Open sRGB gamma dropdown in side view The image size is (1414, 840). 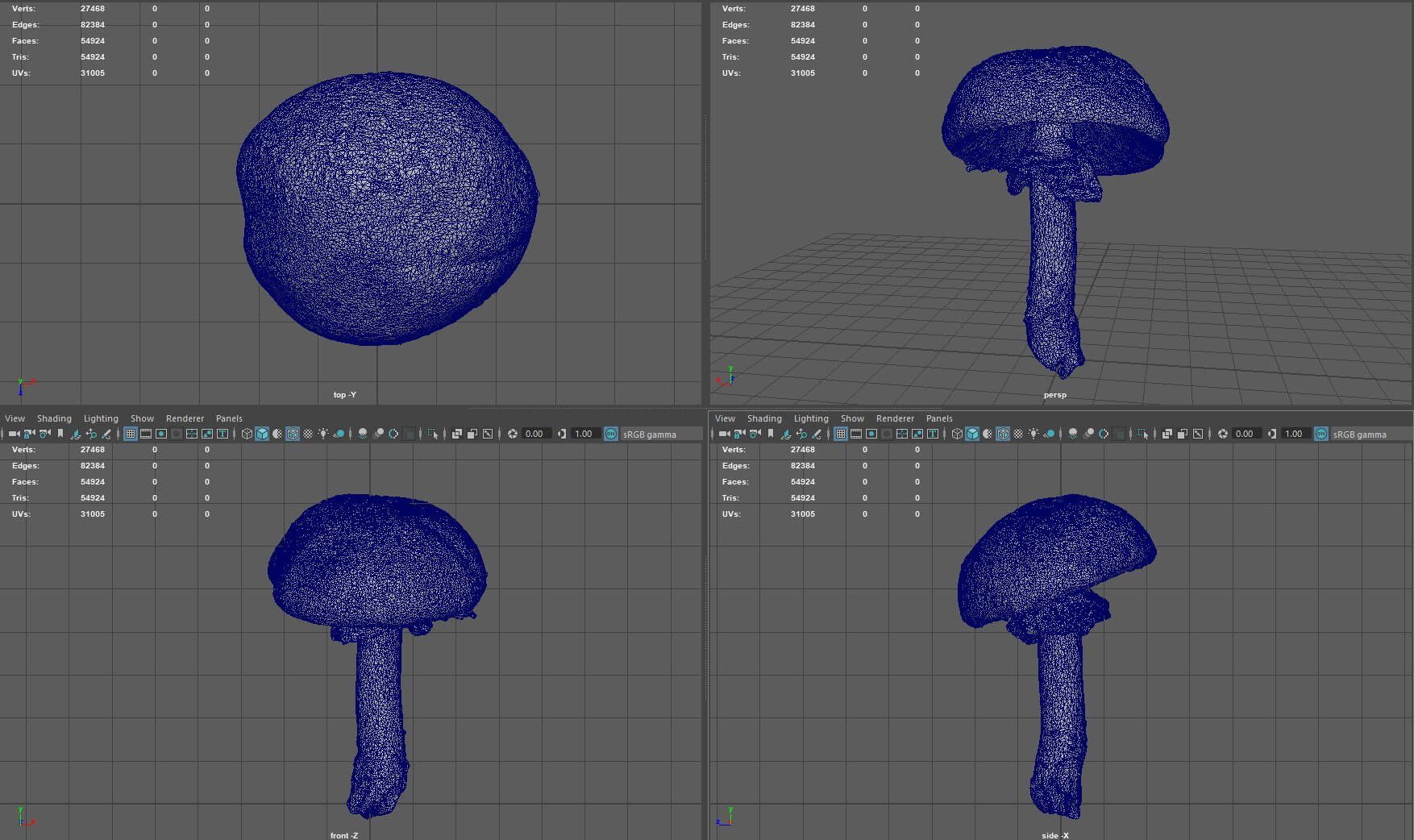(1360, 435)
